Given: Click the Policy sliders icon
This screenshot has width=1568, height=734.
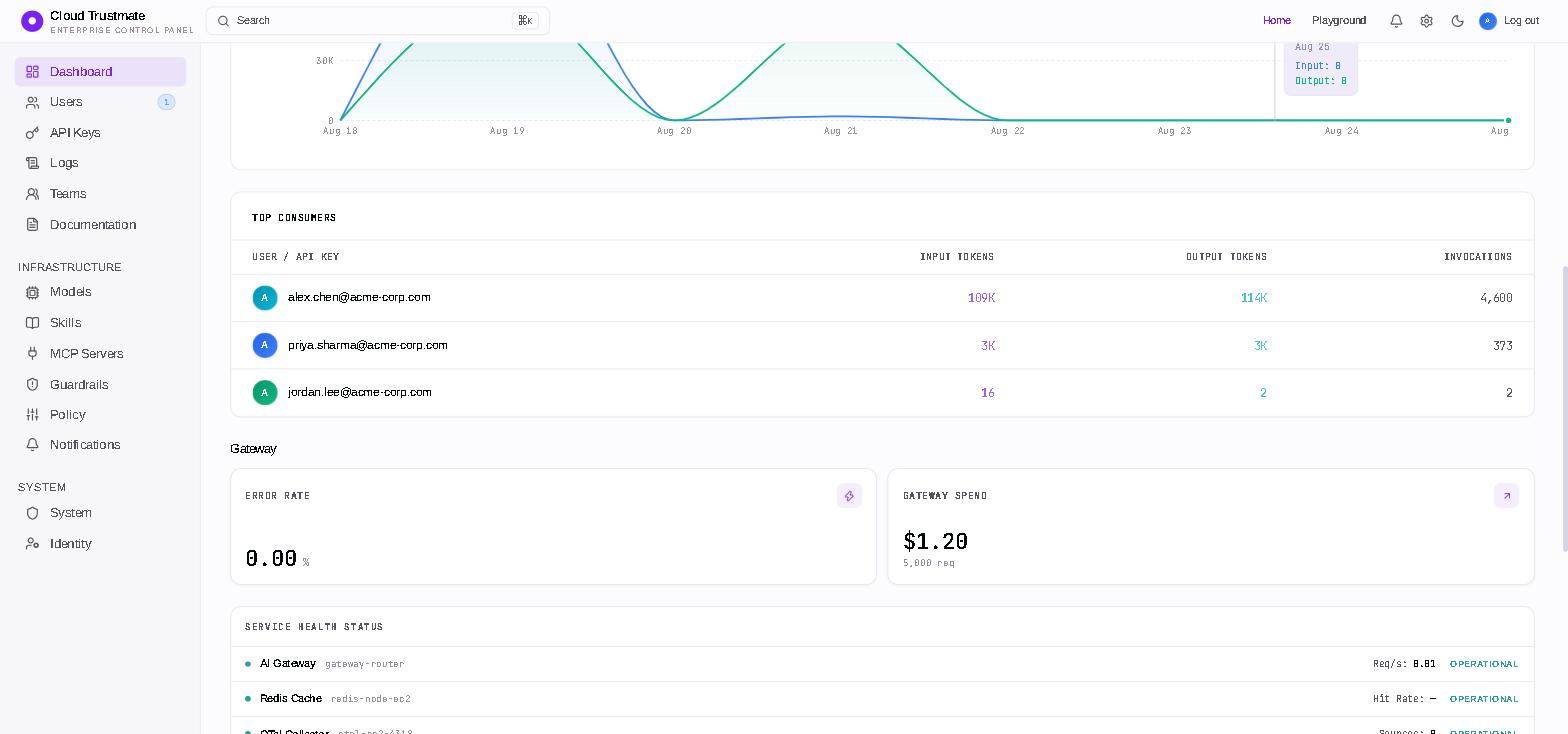Looking at the screenshot, I should (32, 415).
